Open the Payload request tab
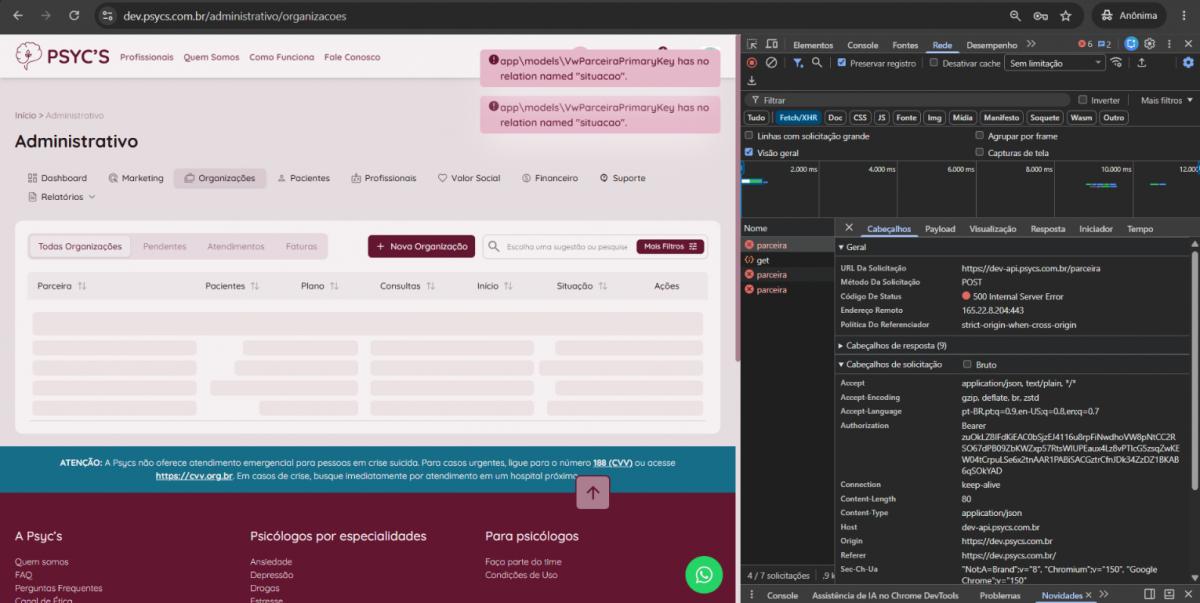The height and width of the screenshot is (603, 1200). coord(940,229)
